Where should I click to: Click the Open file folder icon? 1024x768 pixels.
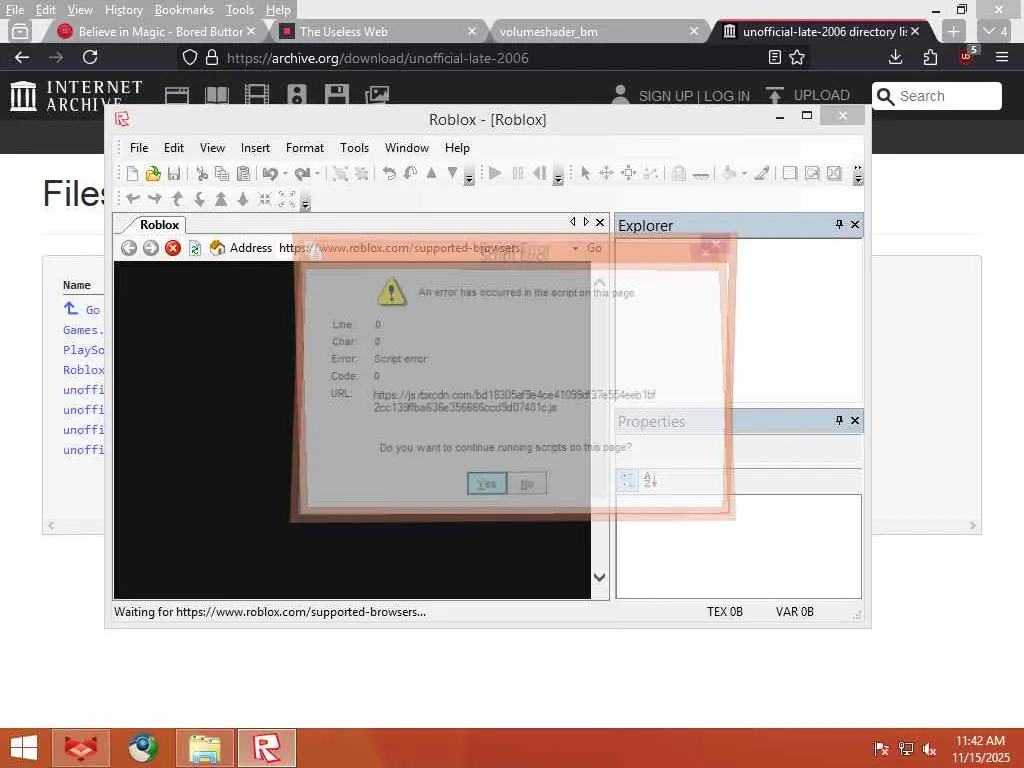pos(153,173)
